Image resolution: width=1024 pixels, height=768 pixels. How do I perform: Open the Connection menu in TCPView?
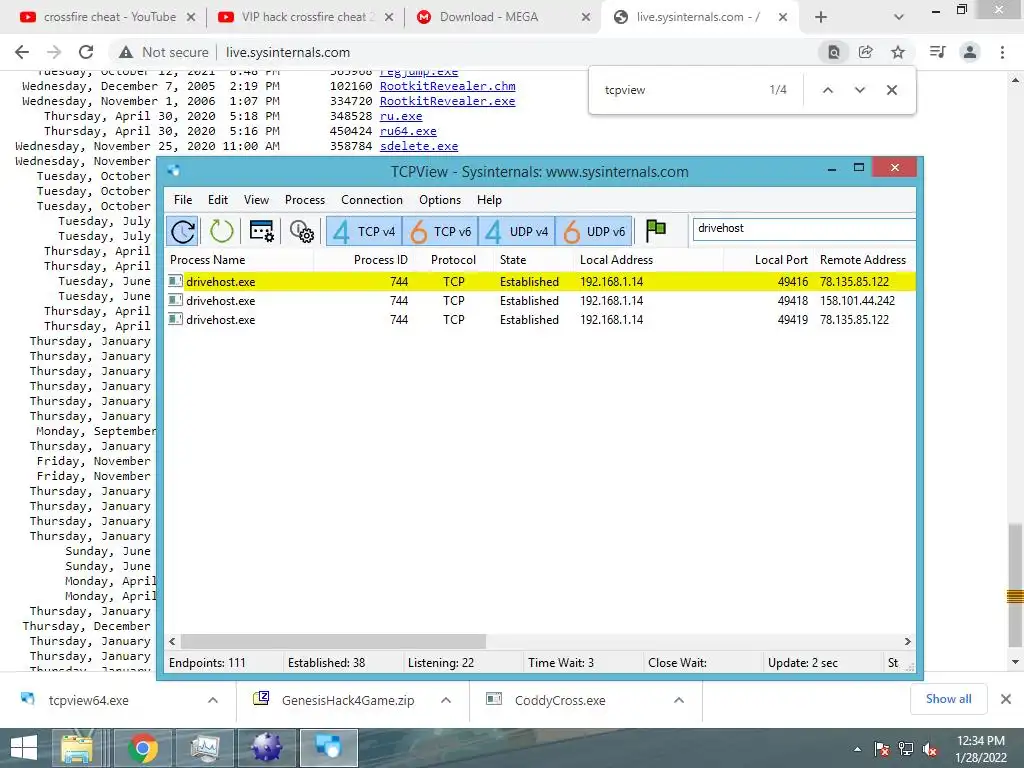click(372, 200)
